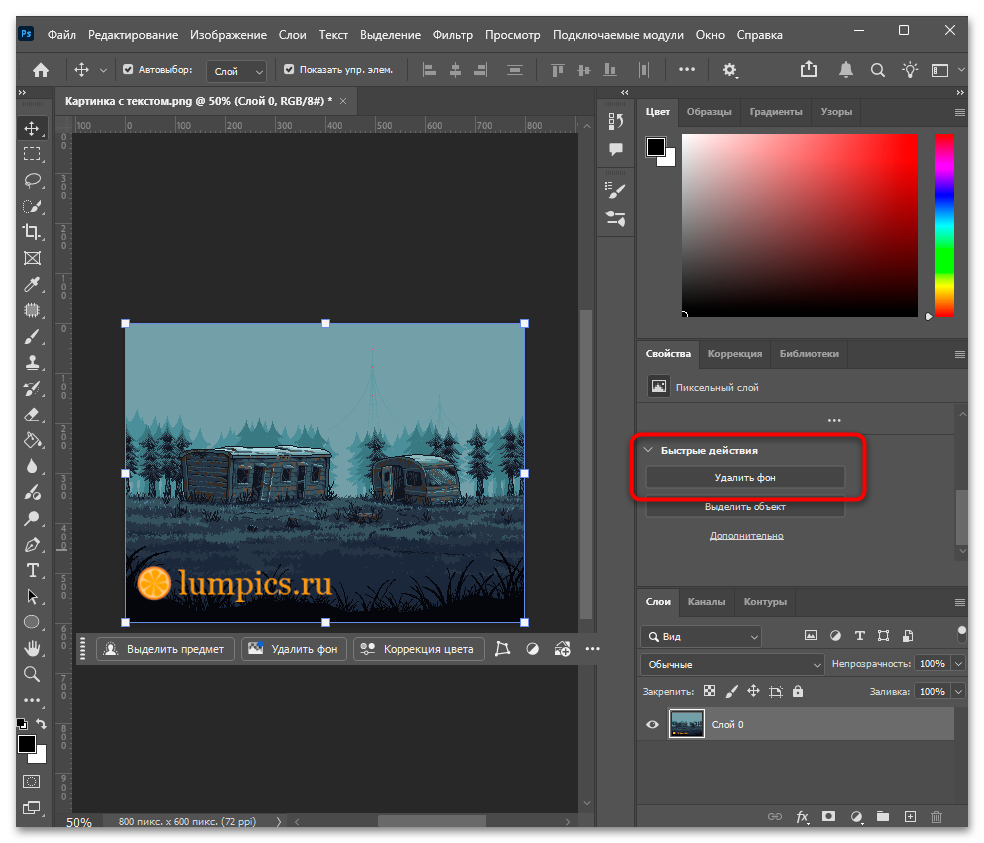Click Удалить фон in Properties panel
Screen dimensions: 984x843
(x=745, y=478)
